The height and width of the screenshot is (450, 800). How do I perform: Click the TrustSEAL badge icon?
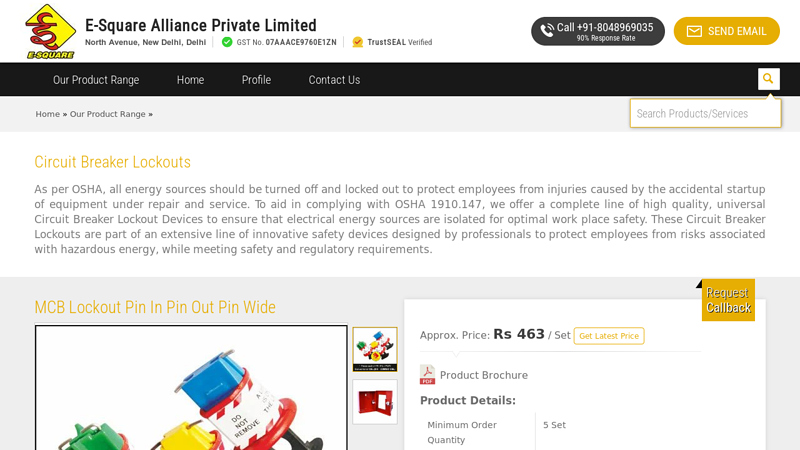coord(358,42)
